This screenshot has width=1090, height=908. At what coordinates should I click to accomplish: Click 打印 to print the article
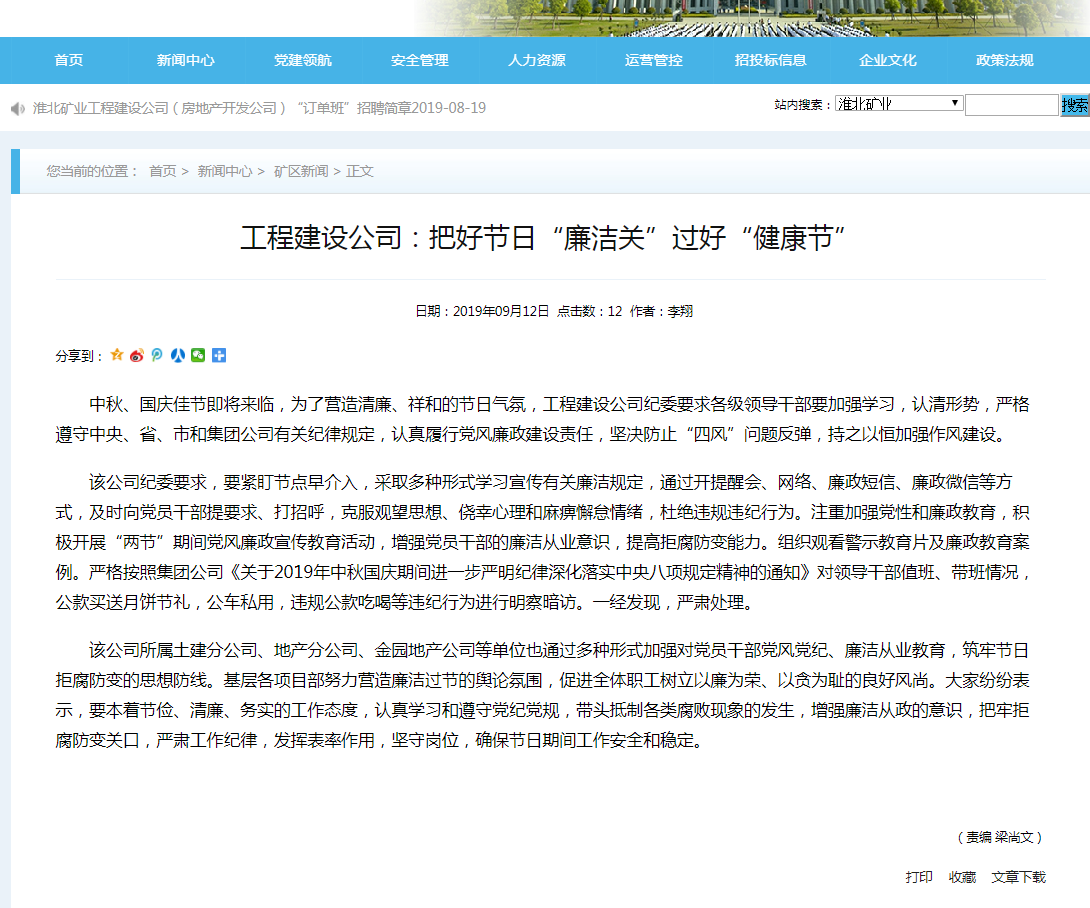pyautogui.click(x=919, y=877)
